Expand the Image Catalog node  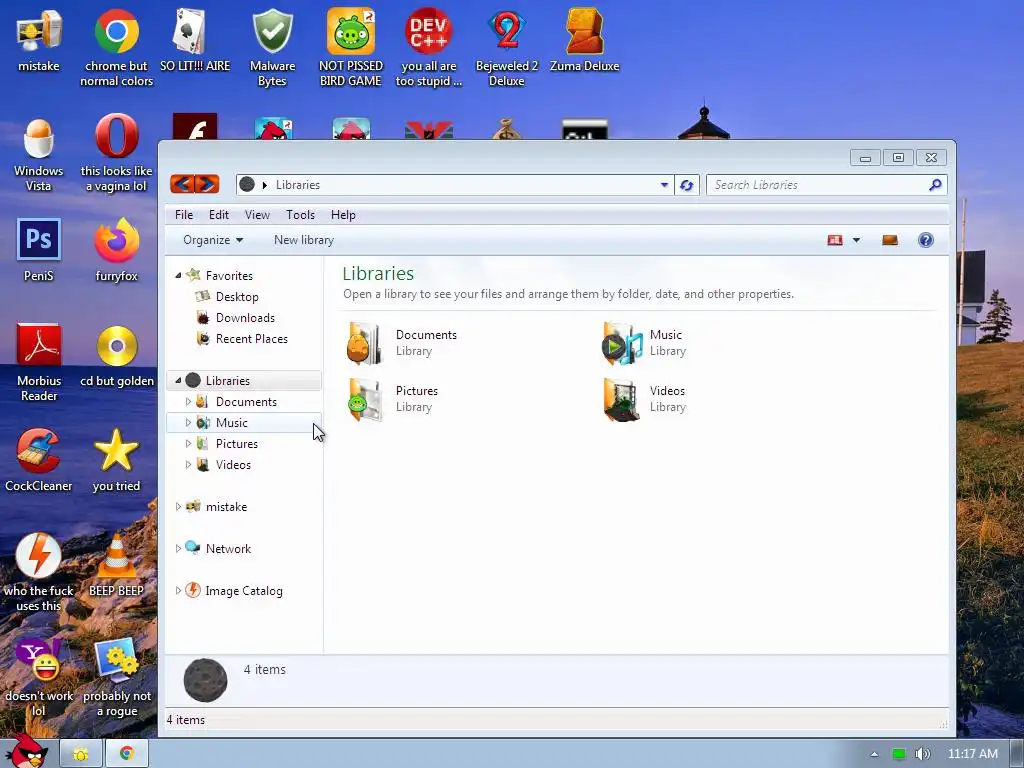click(178, 590)
